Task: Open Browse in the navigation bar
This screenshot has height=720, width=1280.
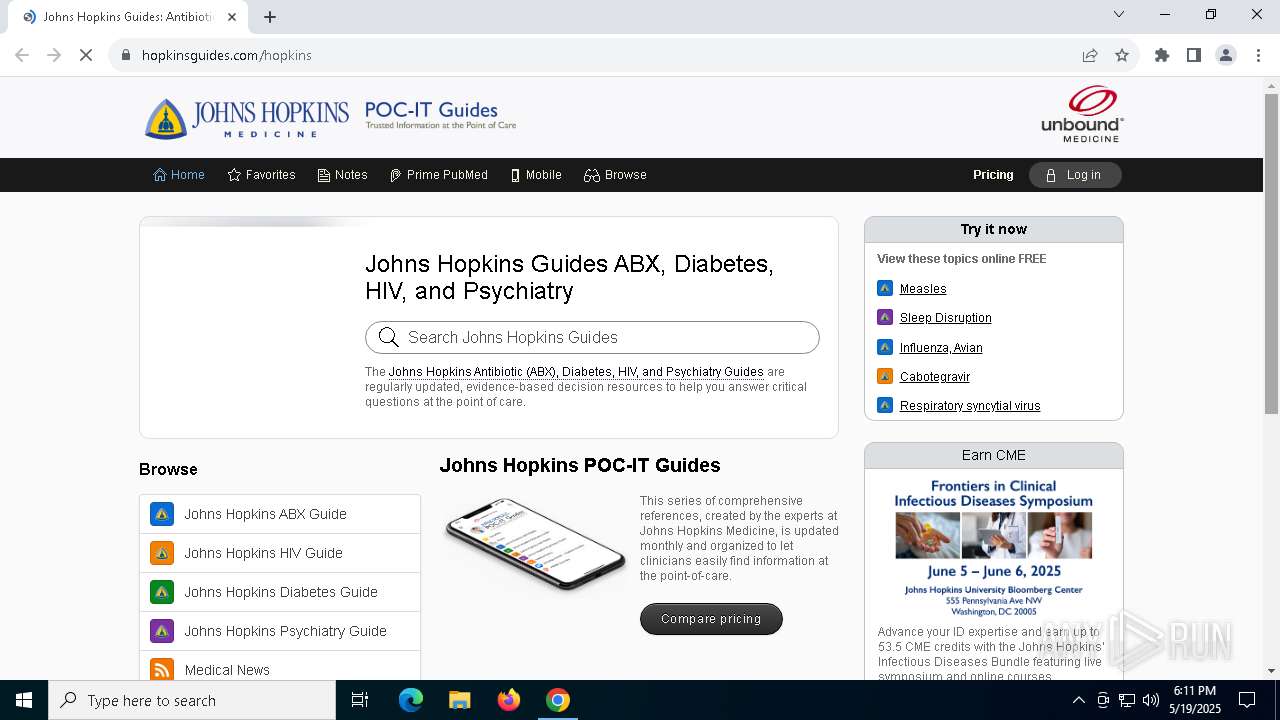Action: pyautogui.click(x=615, y=175)
